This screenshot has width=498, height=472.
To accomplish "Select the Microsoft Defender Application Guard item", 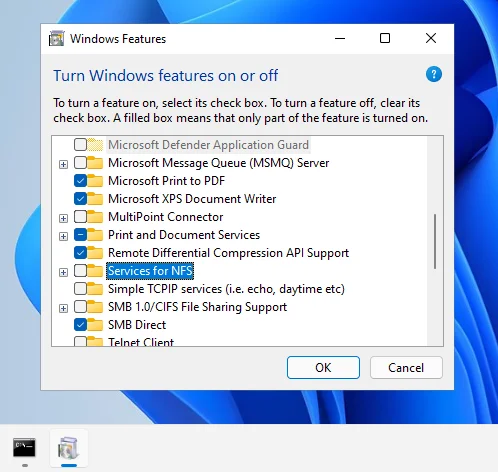I will coord(209,145).
